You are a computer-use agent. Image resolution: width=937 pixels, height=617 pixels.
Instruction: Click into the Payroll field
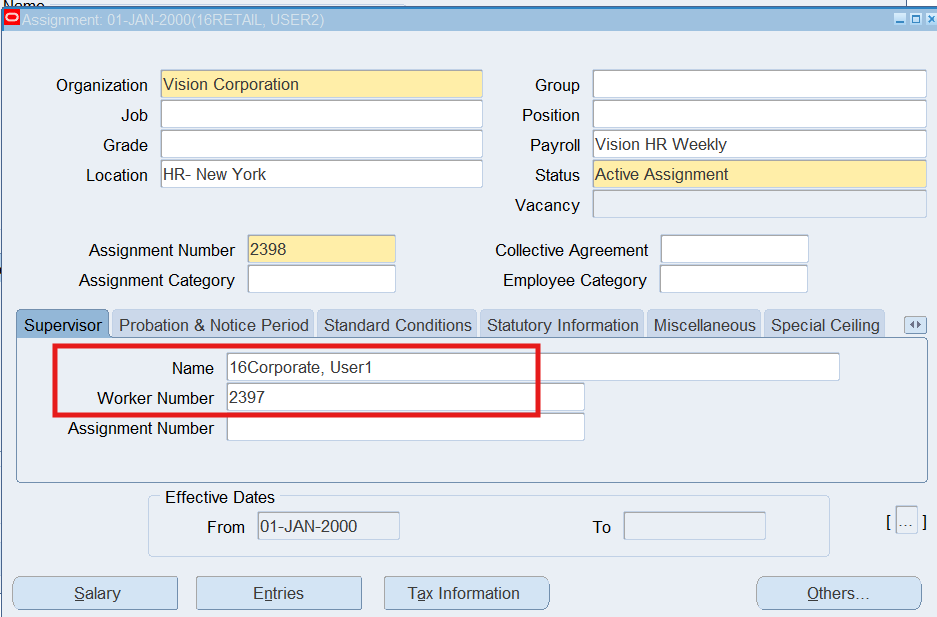click(759, 145)
